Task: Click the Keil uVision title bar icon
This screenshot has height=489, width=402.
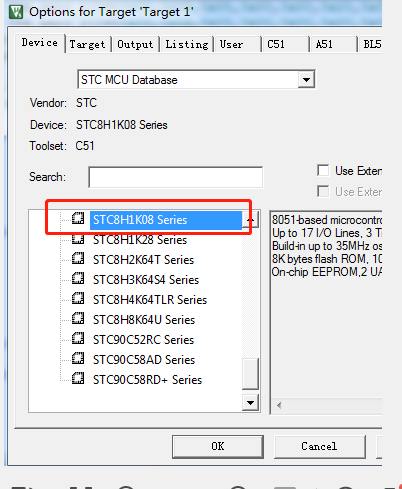Action: pyautogui.click(x=16, y=12)
